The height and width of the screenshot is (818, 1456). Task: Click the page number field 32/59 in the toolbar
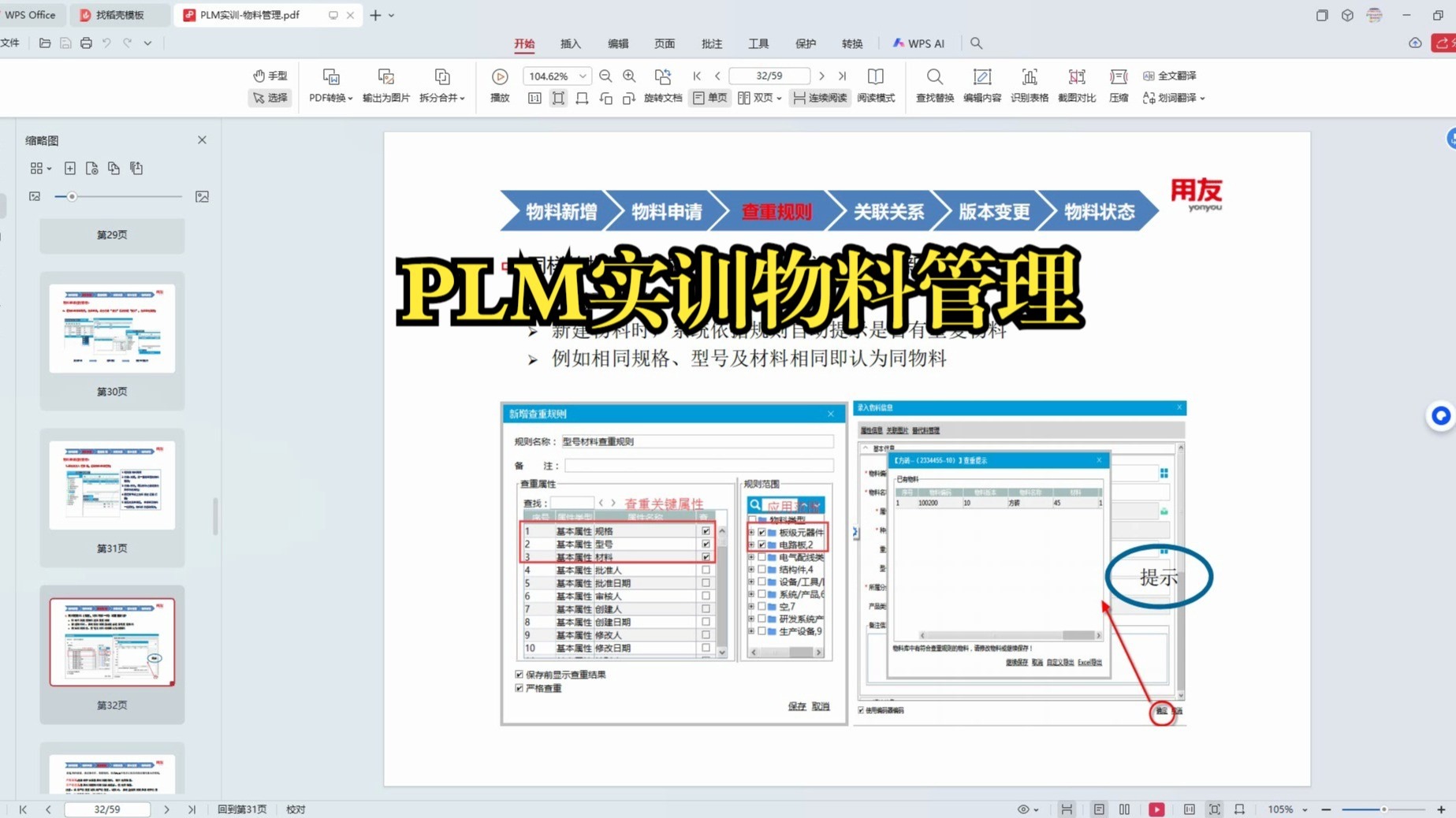pos(769,76)
